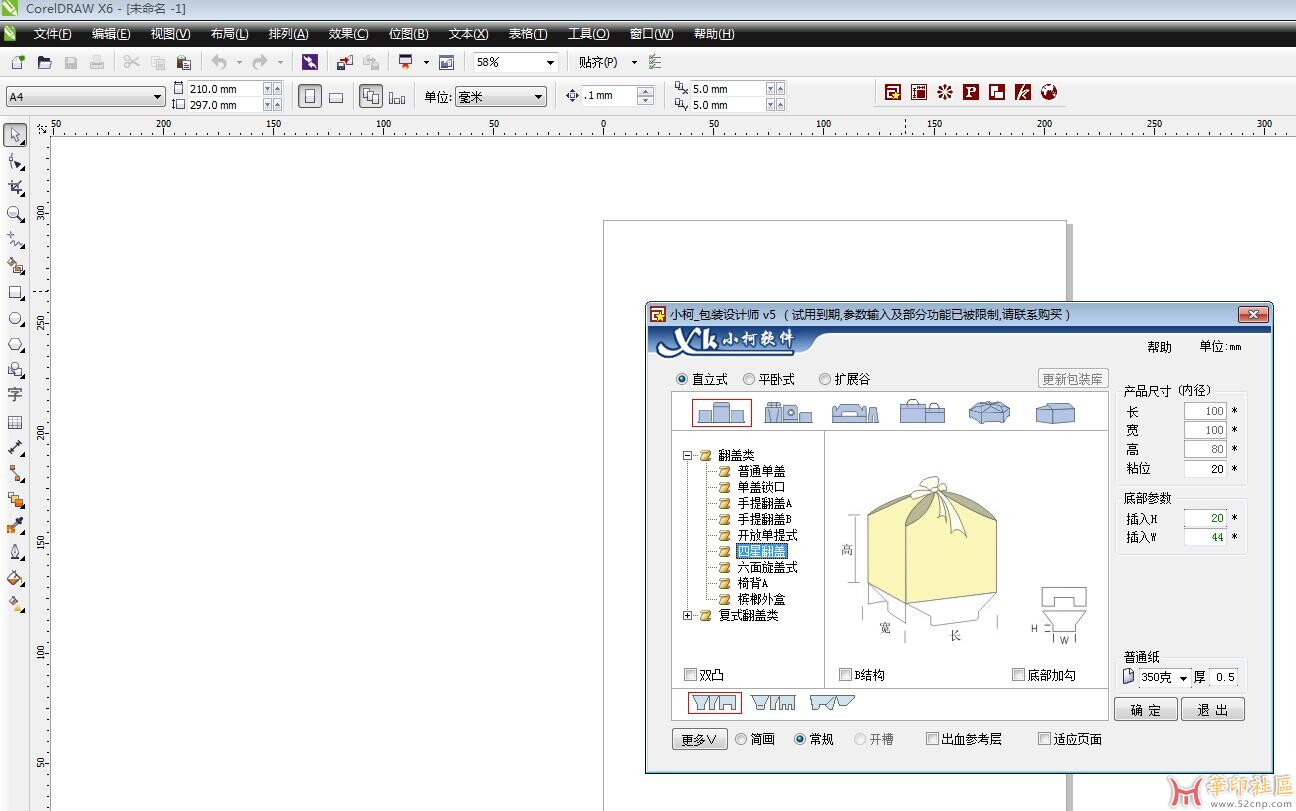Select the Smart fill tool
Screen dimensions: 1296x811
pos(15,266)
